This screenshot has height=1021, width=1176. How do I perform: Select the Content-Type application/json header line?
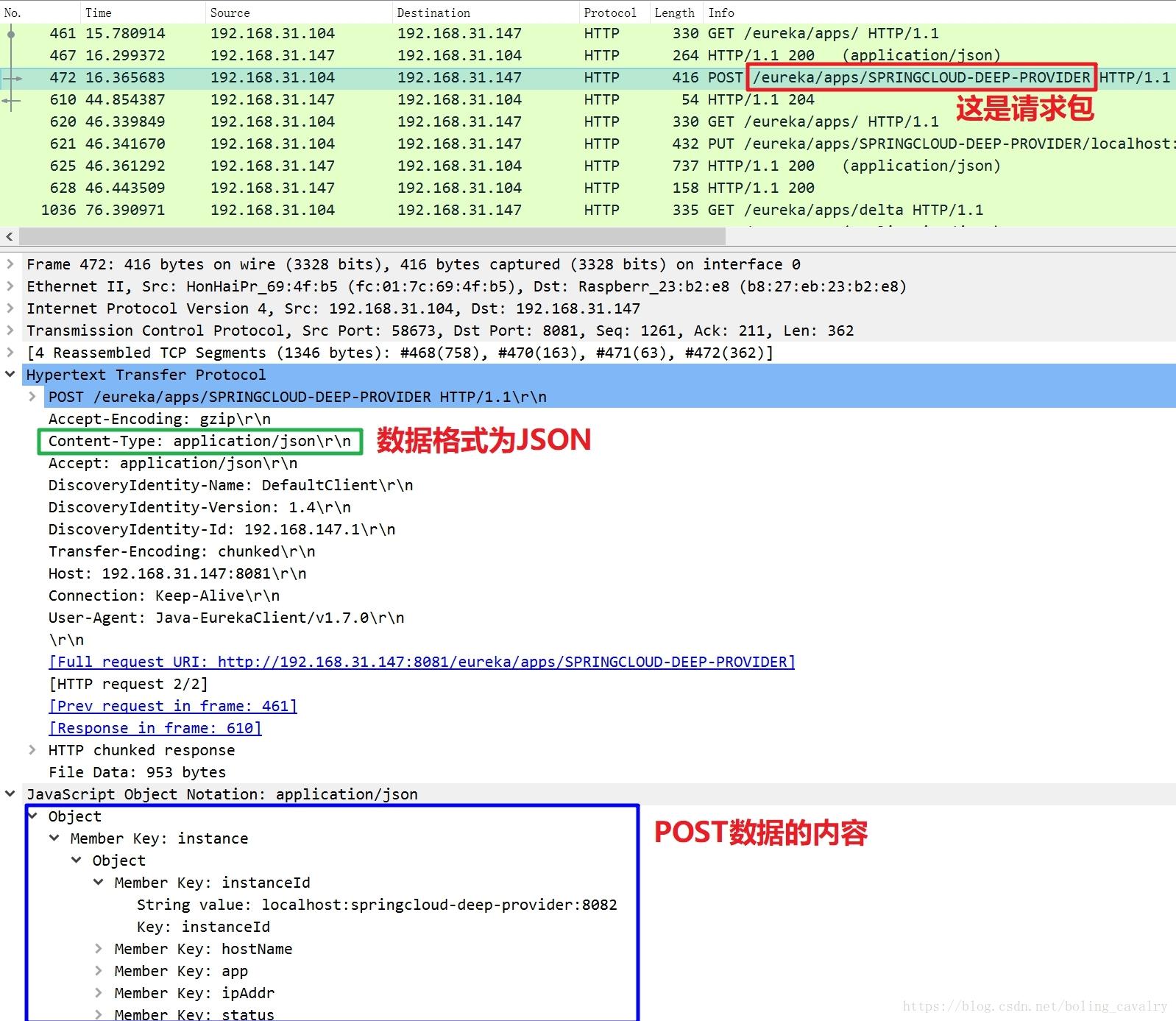coord(199,441)
